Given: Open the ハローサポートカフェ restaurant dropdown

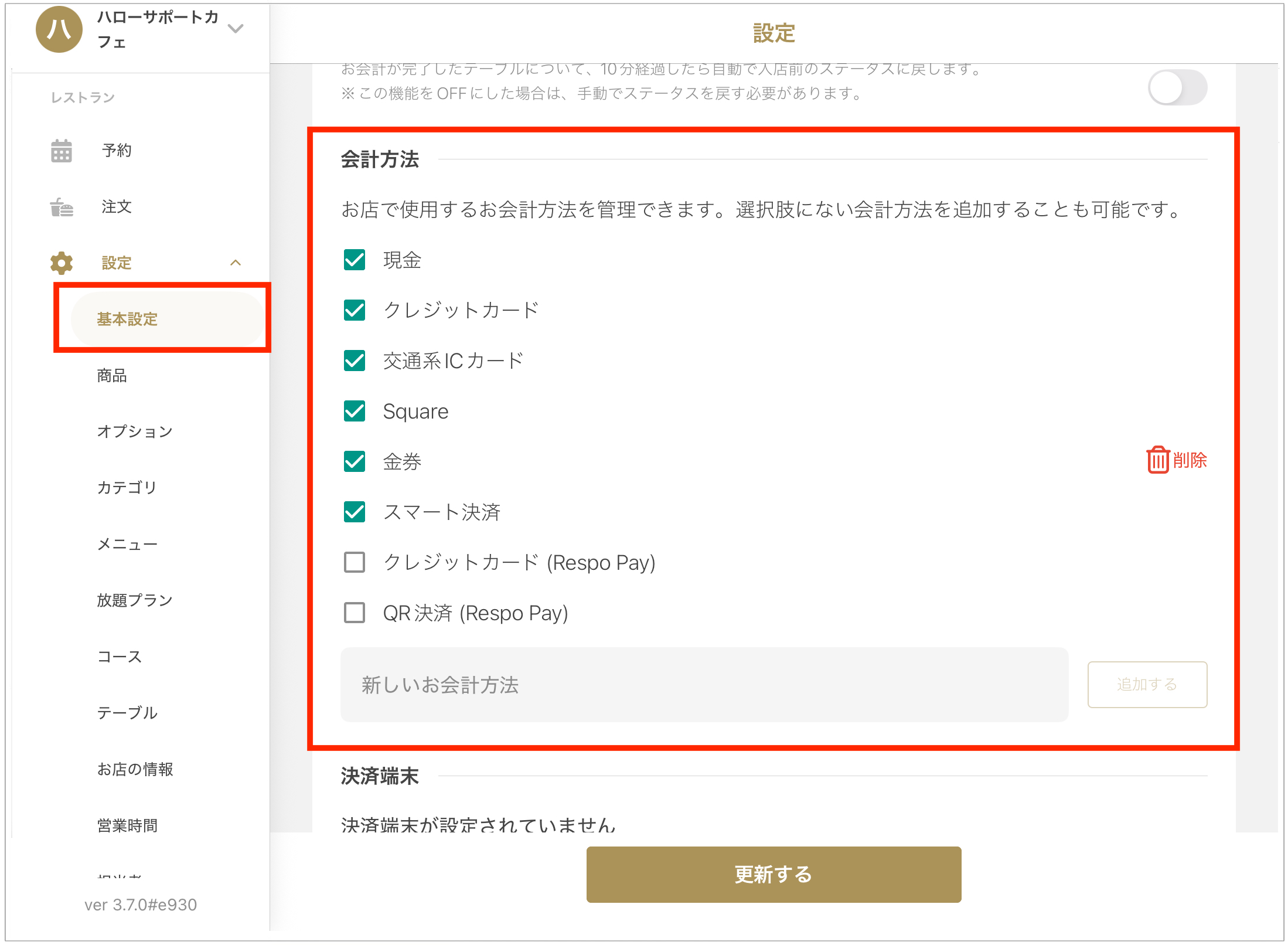Looking at the screenshot, I should pyautogui.click(x=236, y=28).
